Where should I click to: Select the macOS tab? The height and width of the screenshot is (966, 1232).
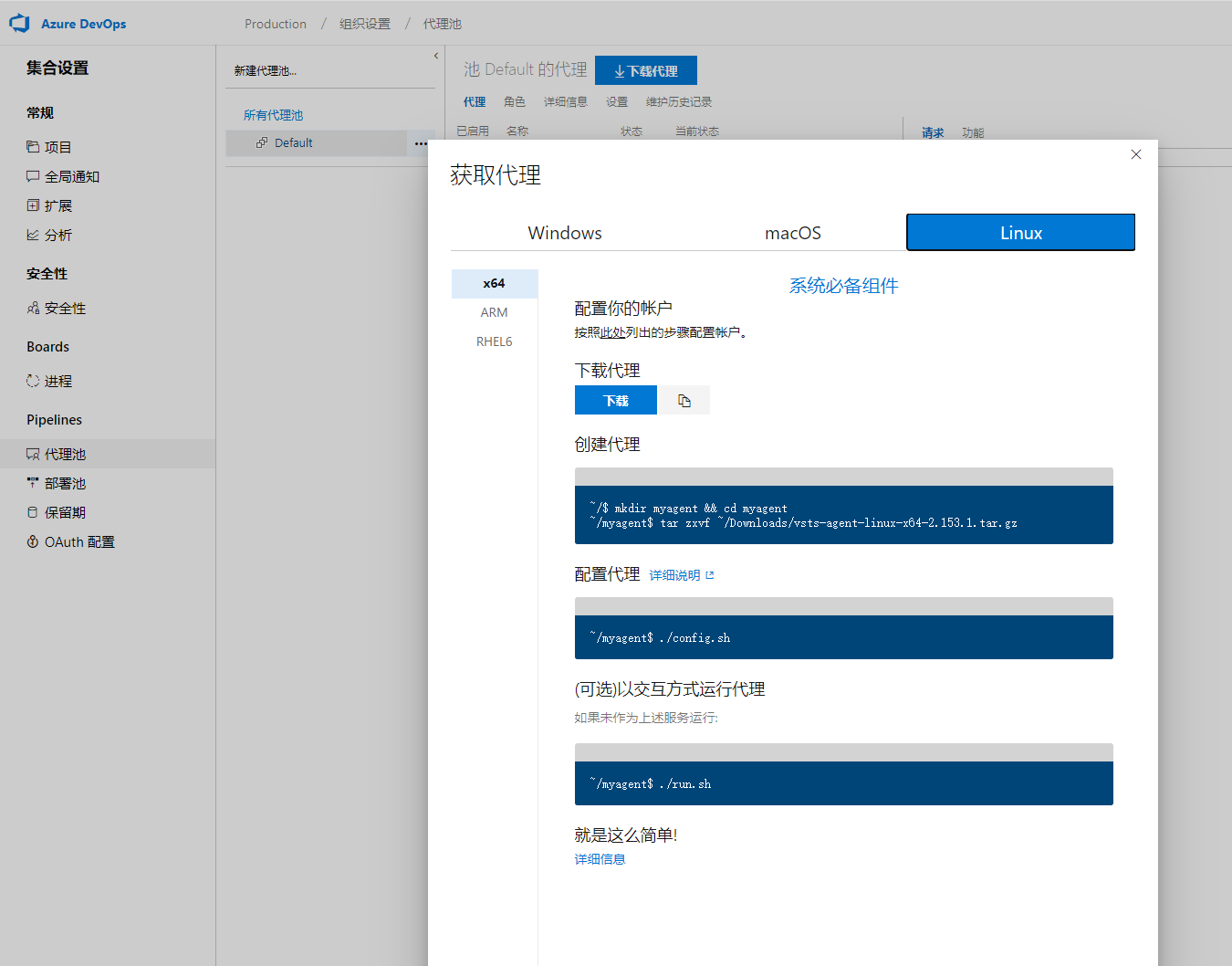click(x=793, y=233)
